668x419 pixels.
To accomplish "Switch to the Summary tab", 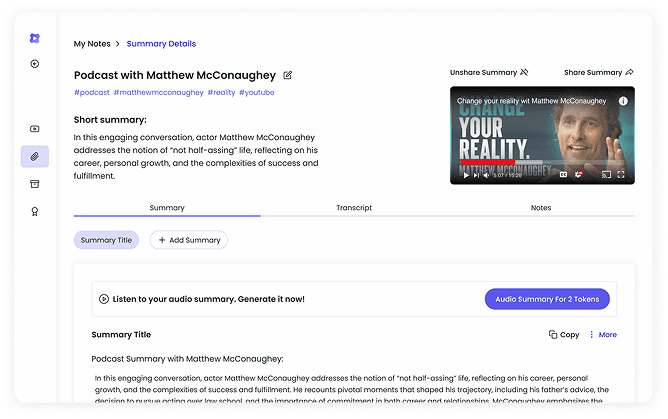I will tap(167, 208).
